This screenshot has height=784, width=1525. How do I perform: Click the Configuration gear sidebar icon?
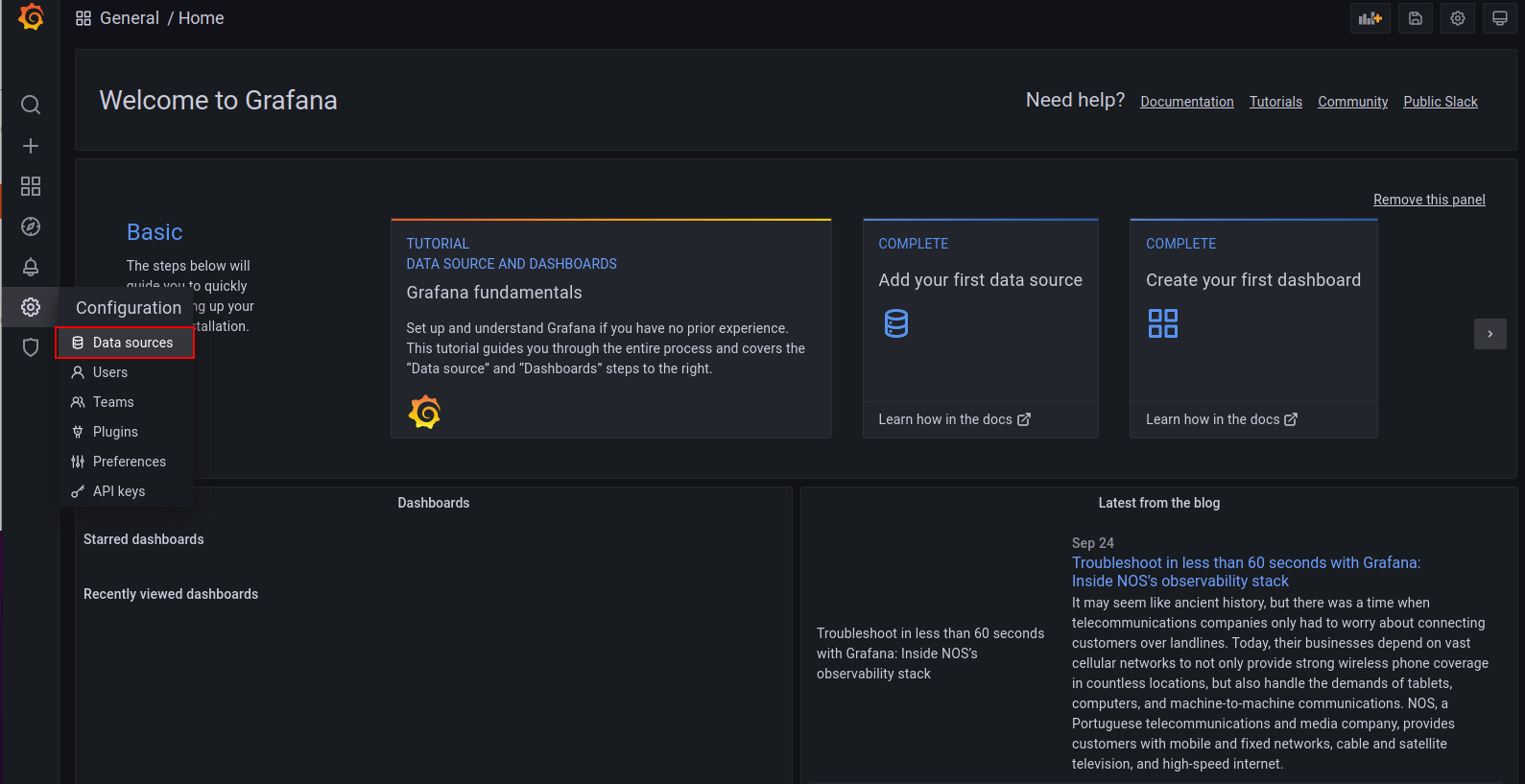[x=31, y=307]
